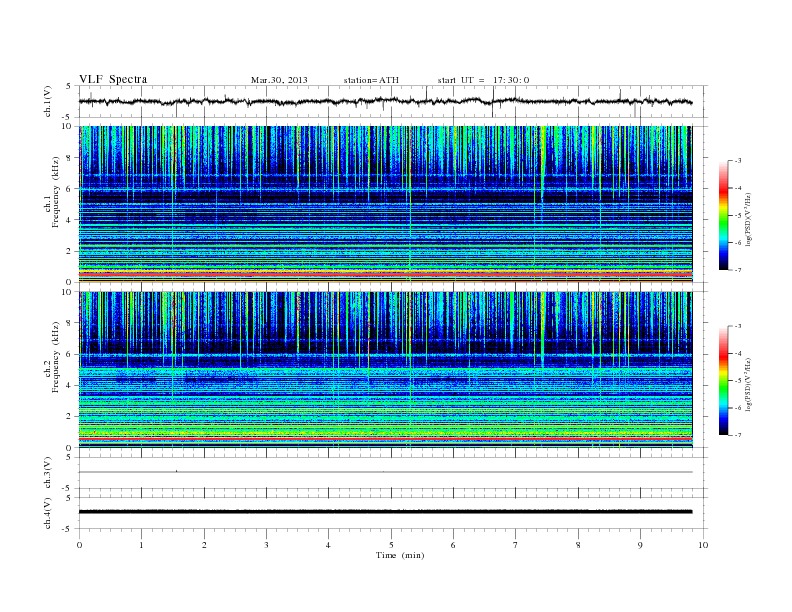Click the log(PSD) label beside ch.1 color bar
The image size is (792, 612).
tap(748, 219)
